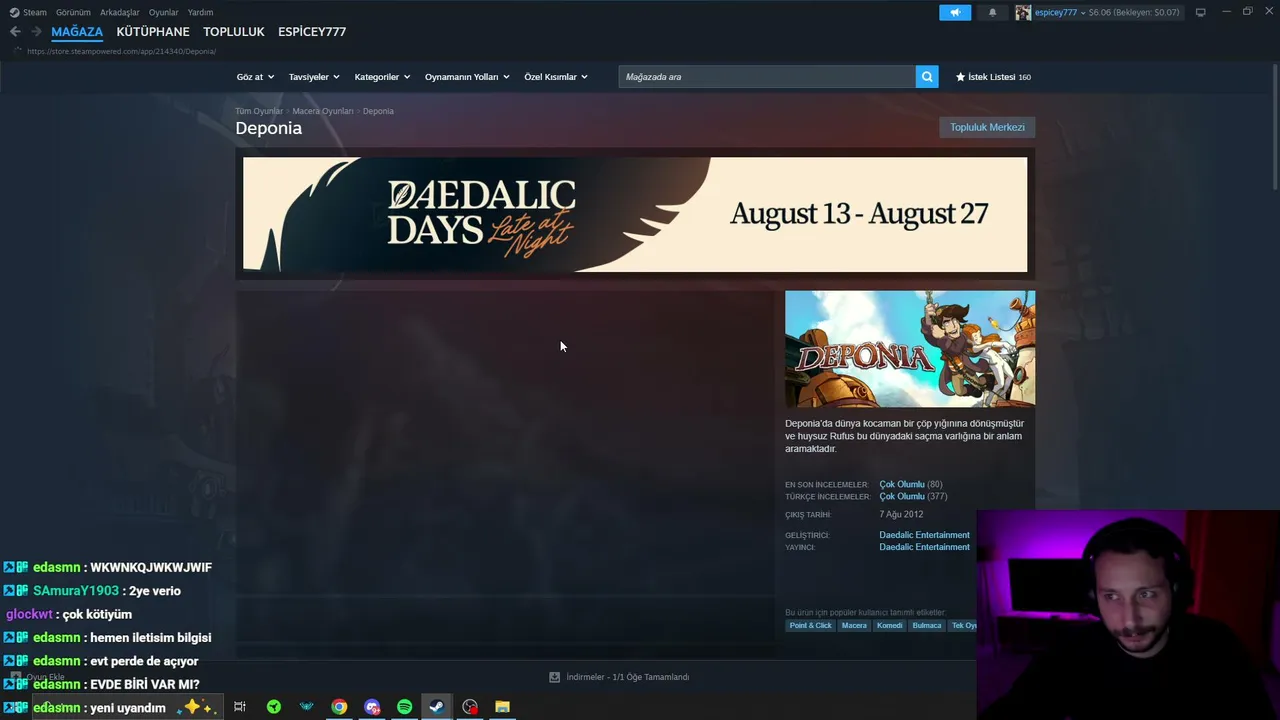
Task: Select the Point & Click tag
Action: pos(810,626)
